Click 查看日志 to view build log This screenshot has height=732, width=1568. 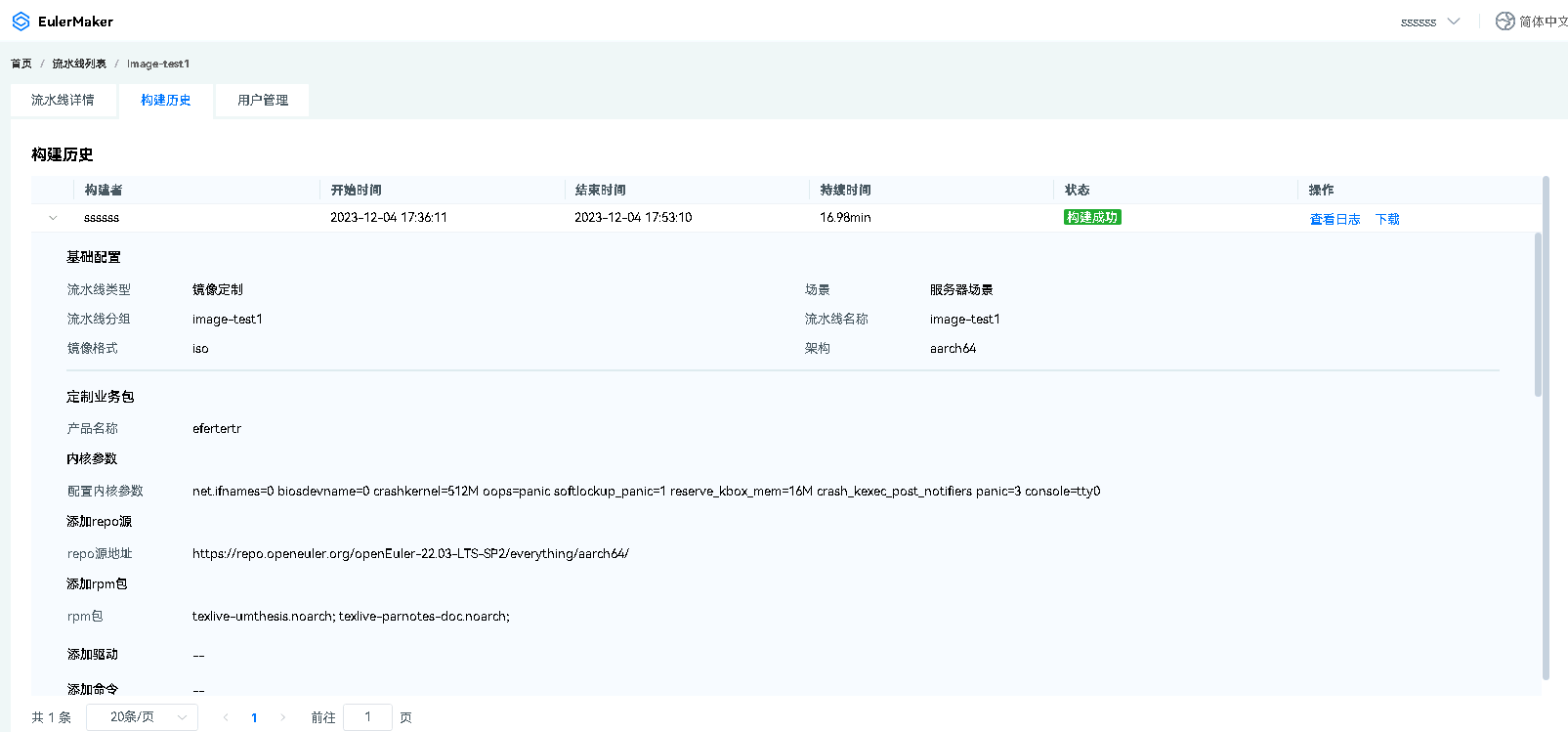pyautogui.click(x=1335, y=219)
